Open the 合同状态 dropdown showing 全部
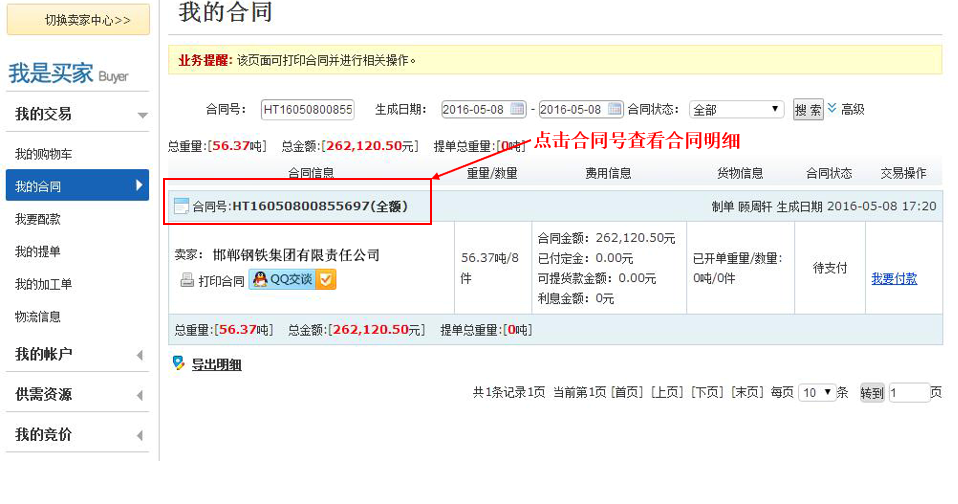958x504 pixels. (736, 109)
